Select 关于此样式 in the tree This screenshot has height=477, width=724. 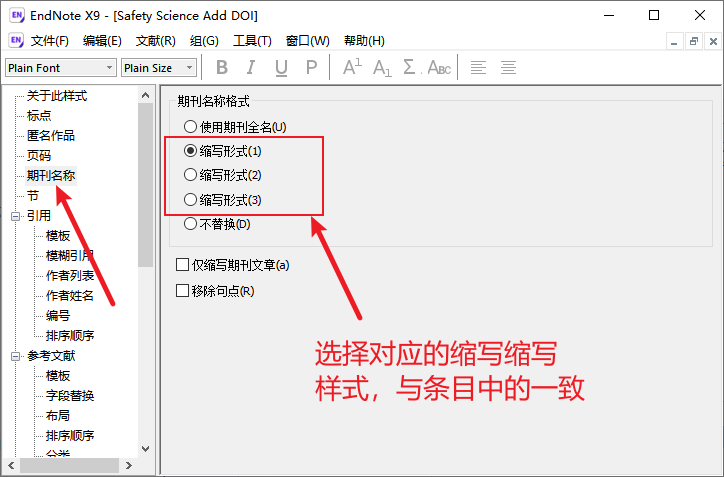(57, 96)
